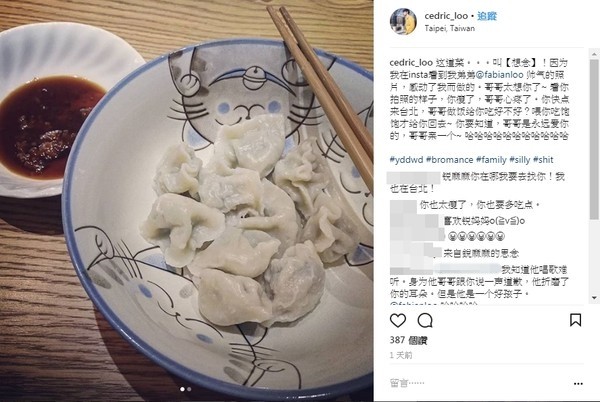Open the #silly hashtag

tap(520, 160)
